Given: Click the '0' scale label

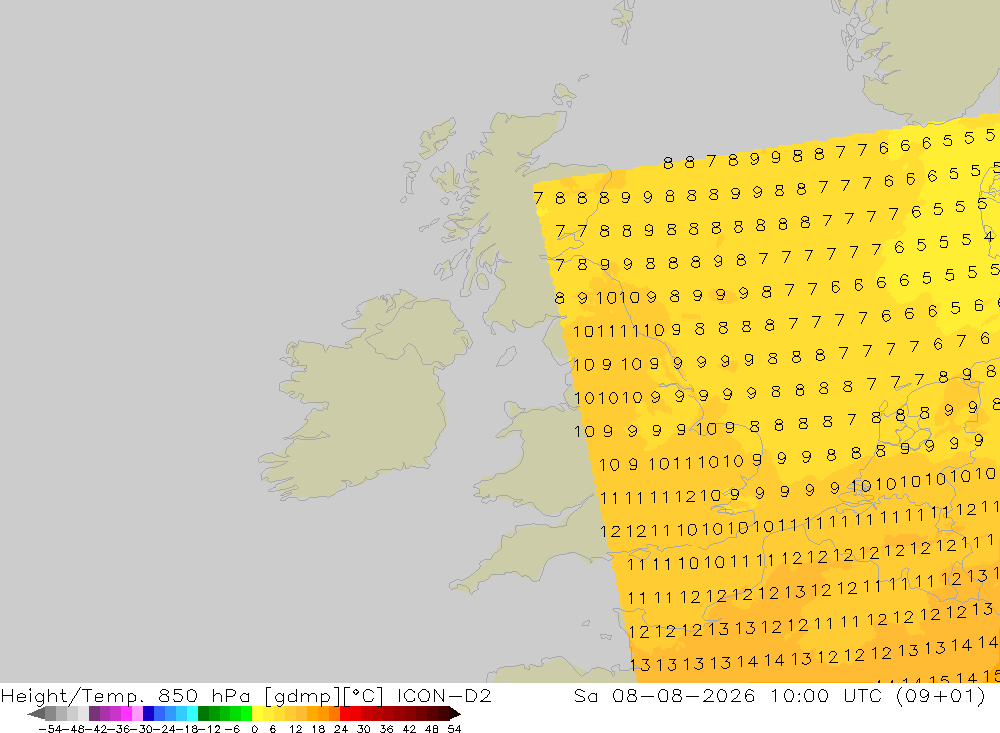Looking at the screenshot, I should pyautogui.click(x=254, y=729).
